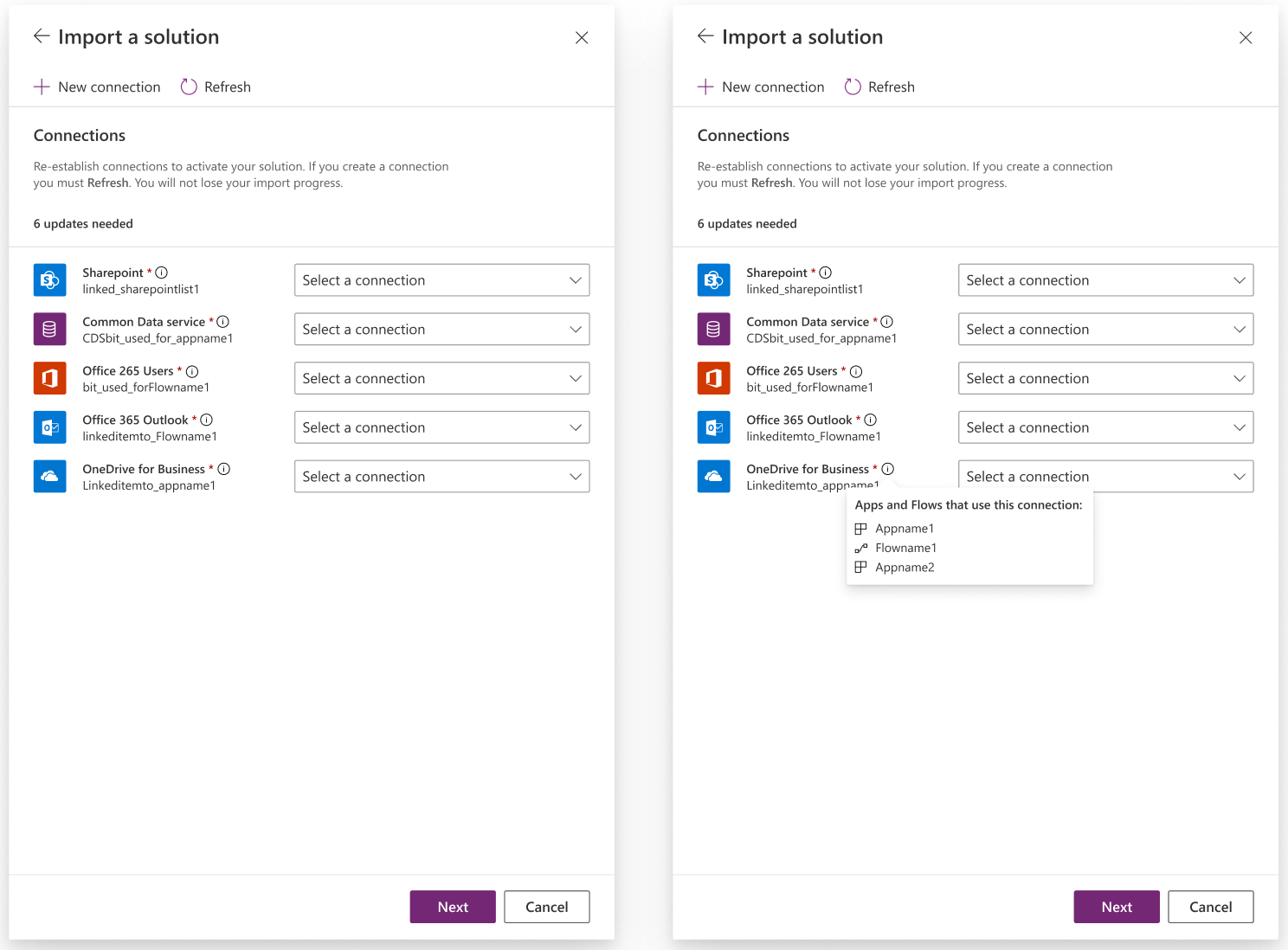Close the left Import a solution panel
The image size is (1288, 950).
click(x=582, y=37)
